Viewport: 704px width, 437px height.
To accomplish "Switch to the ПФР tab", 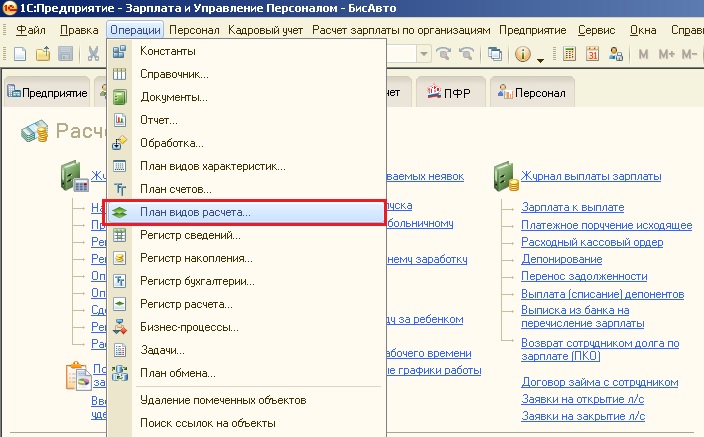I will [450, 93].
